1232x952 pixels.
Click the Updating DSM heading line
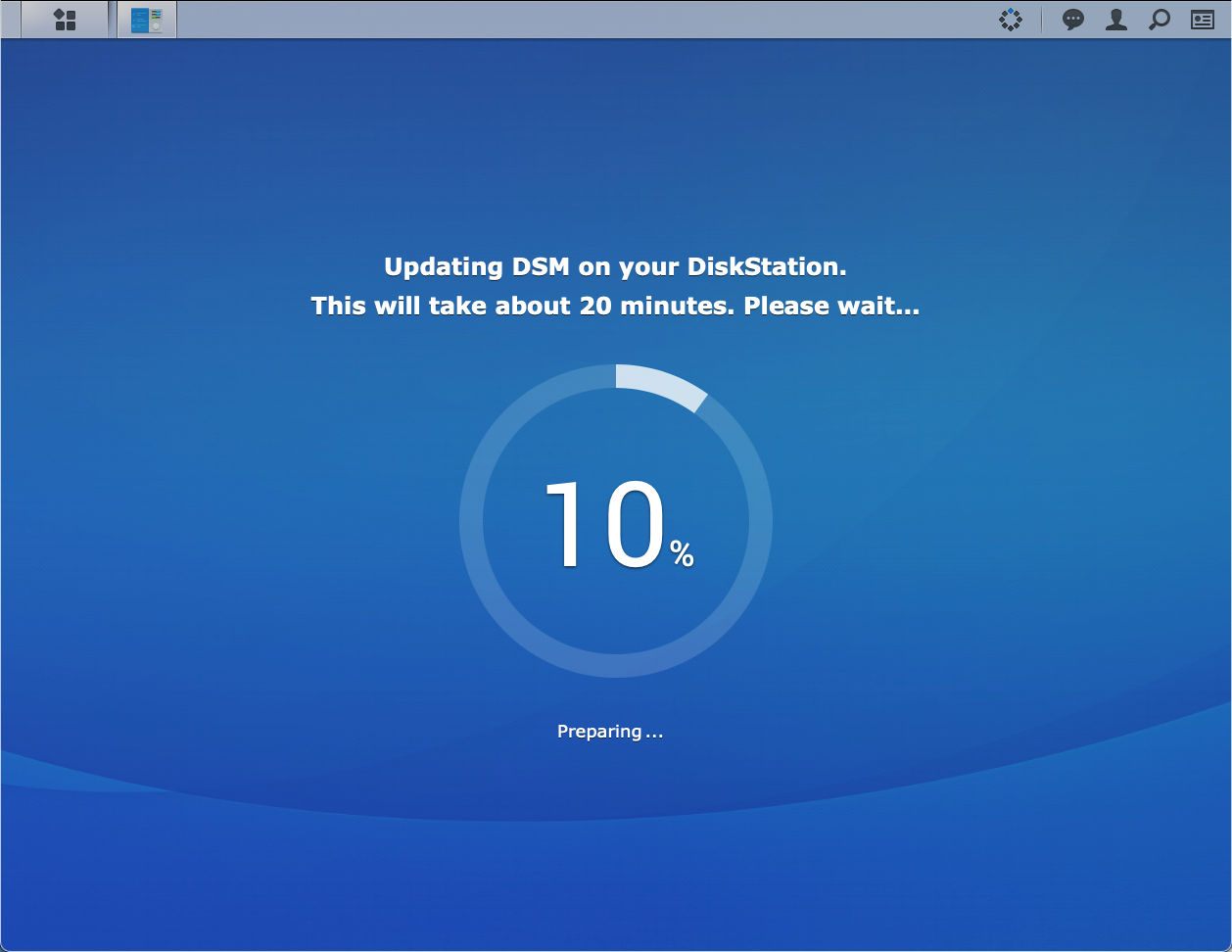tap(615, 266)
